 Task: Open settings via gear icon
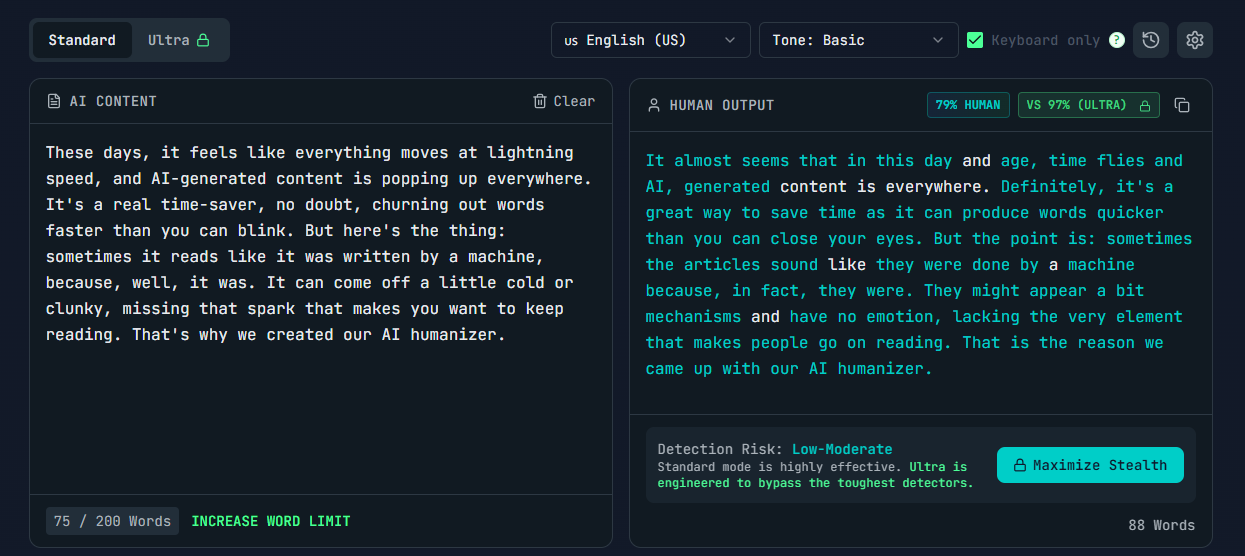(x=1194, y=40)
